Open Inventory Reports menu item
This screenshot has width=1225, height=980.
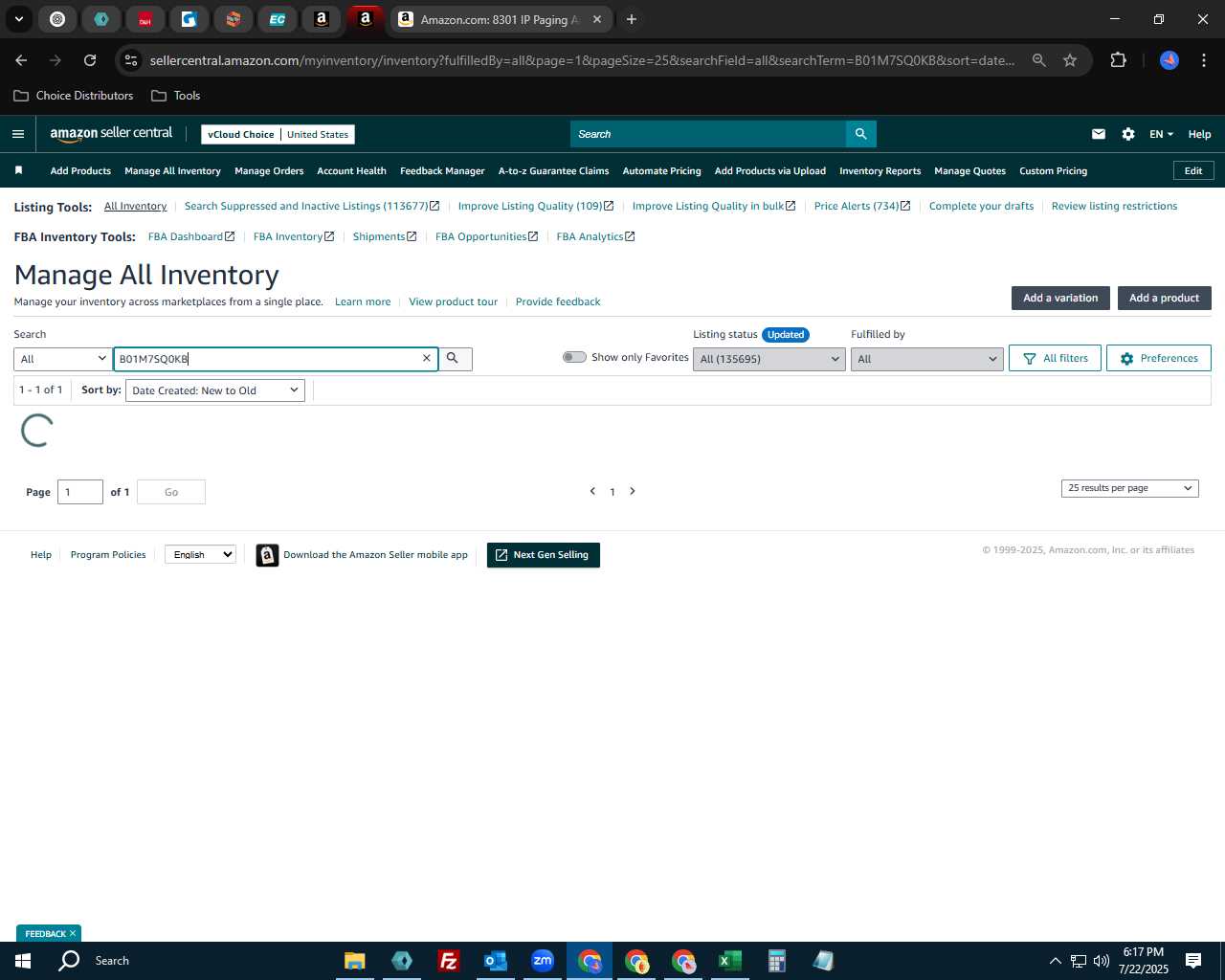pos(880,171)
